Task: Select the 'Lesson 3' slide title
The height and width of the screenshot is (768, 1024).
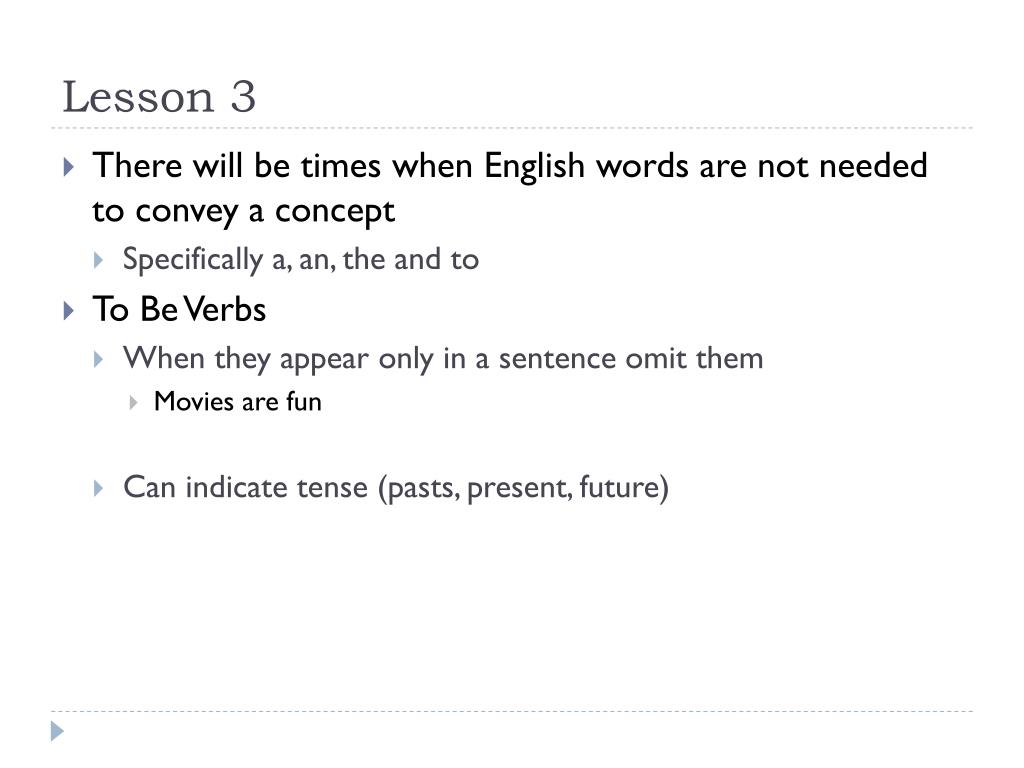Action: click(159, 97)
